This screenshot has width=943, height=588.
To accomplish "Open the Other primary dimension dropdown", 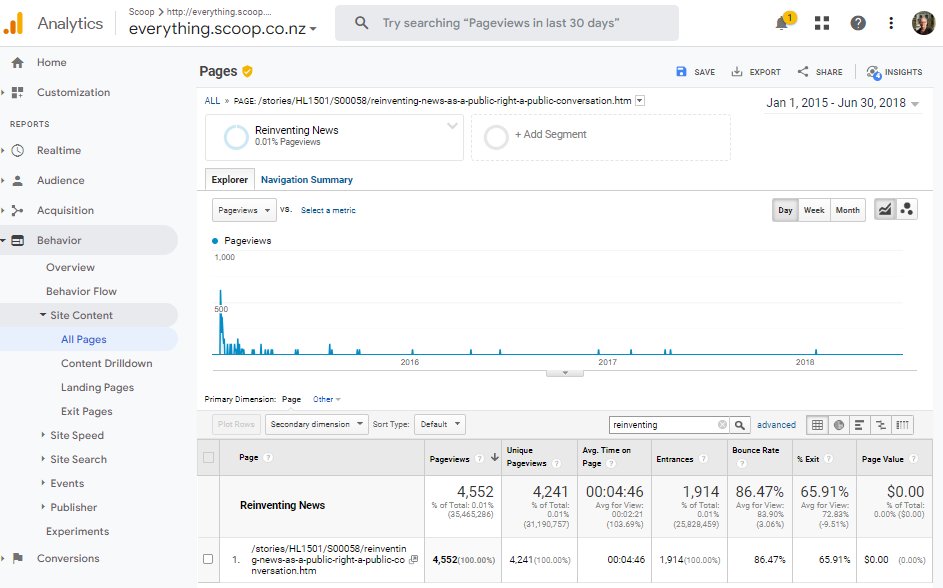I will [x=327, y=399].
